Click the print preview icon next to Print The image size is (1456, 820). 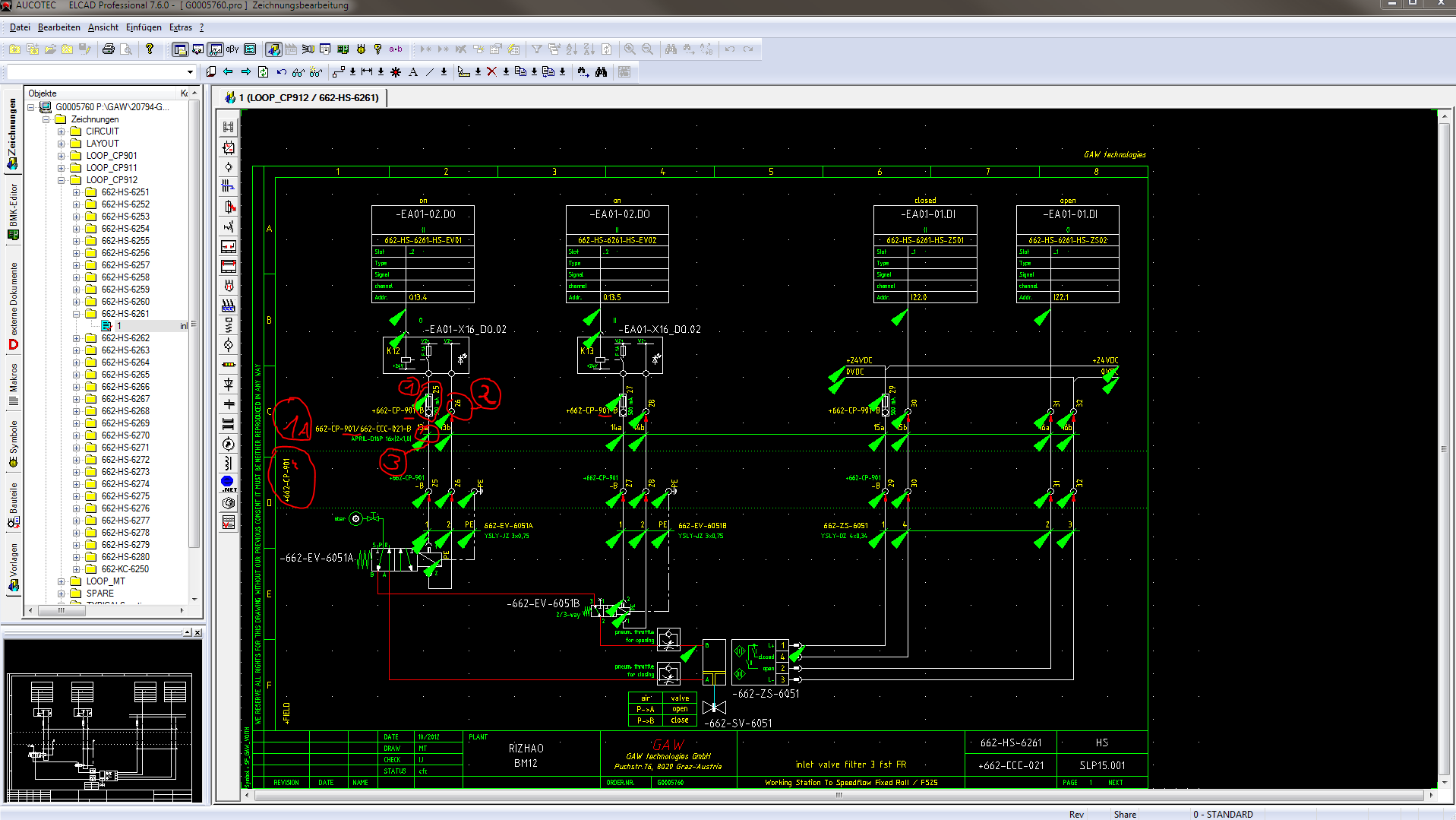(x=126, y=49)
